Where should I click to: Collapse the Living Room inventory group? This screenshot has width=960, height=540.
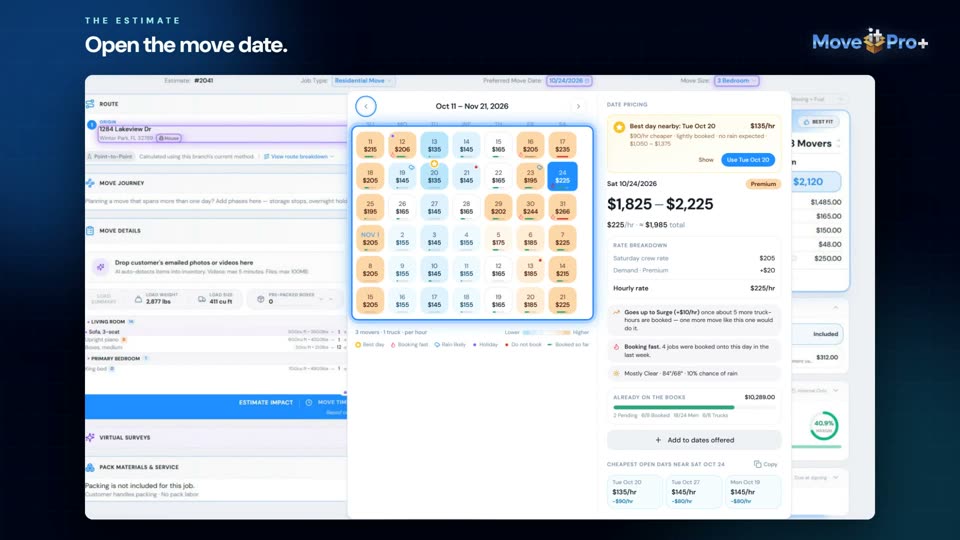tap(111, 321)
